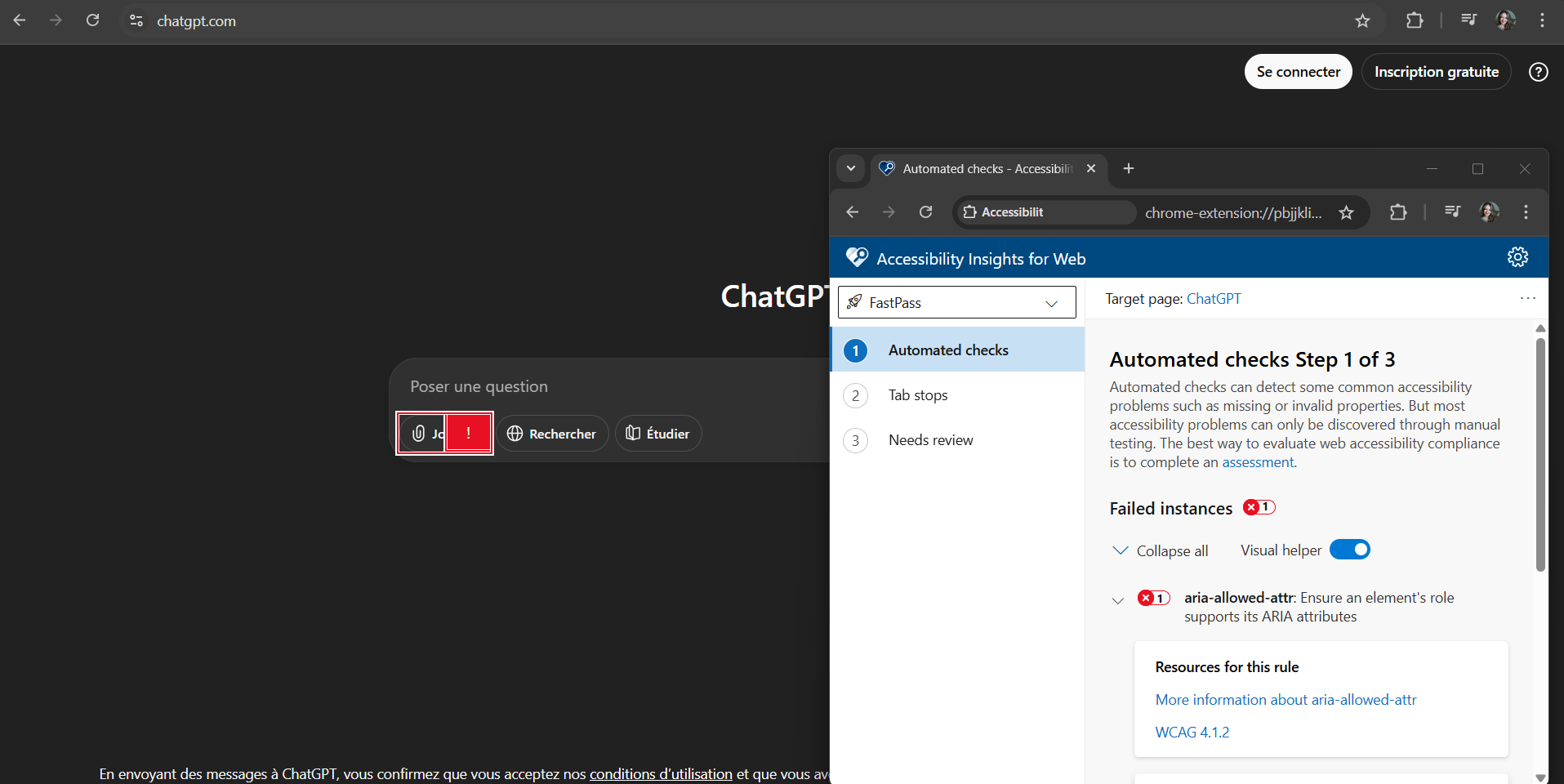Select Automated checks step
The height and width of the screenshot is (784, 1564).
point(957,350)
